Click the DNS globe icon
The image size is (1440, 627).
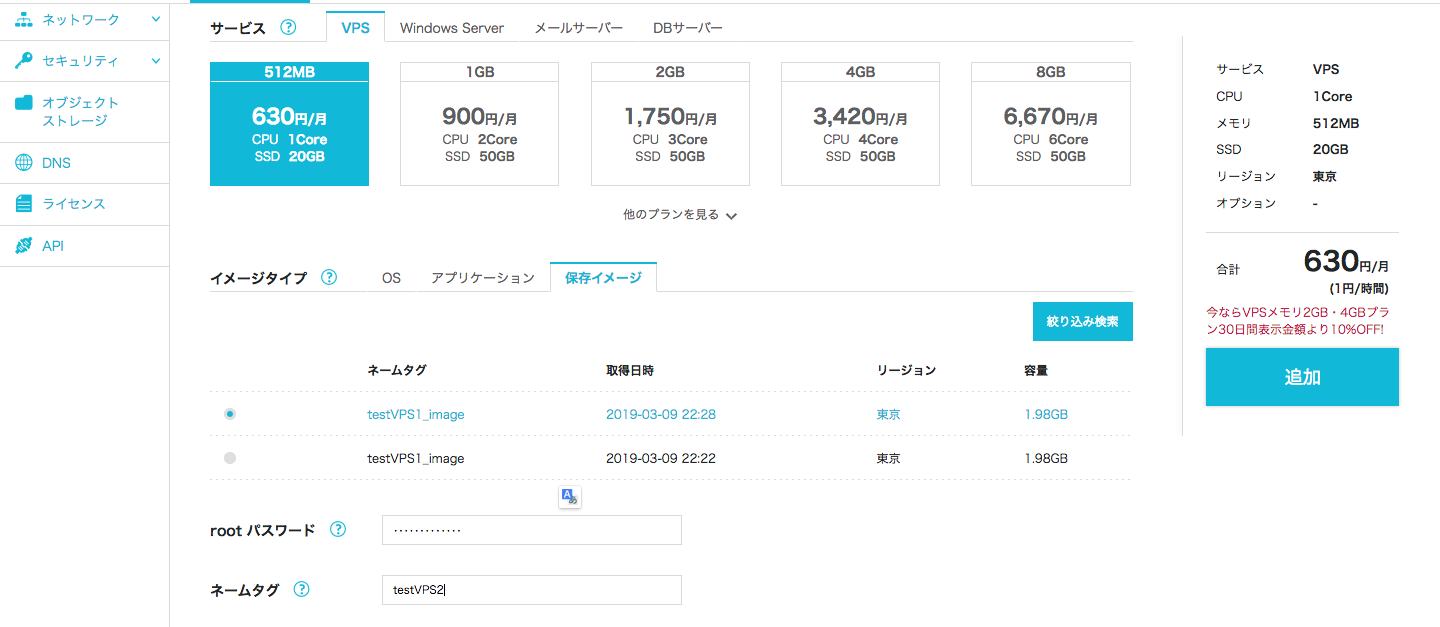(24, 163)
